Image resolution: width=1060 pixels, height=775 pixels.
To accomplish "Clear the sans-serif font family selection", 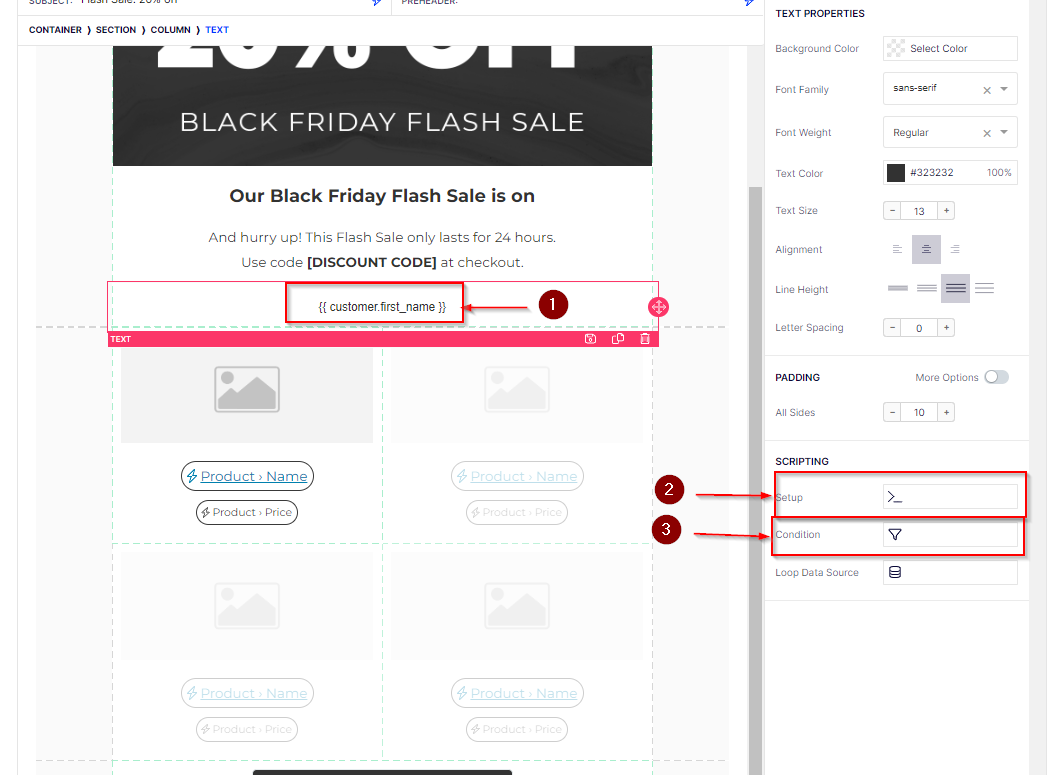I will [x=987, y=90].
